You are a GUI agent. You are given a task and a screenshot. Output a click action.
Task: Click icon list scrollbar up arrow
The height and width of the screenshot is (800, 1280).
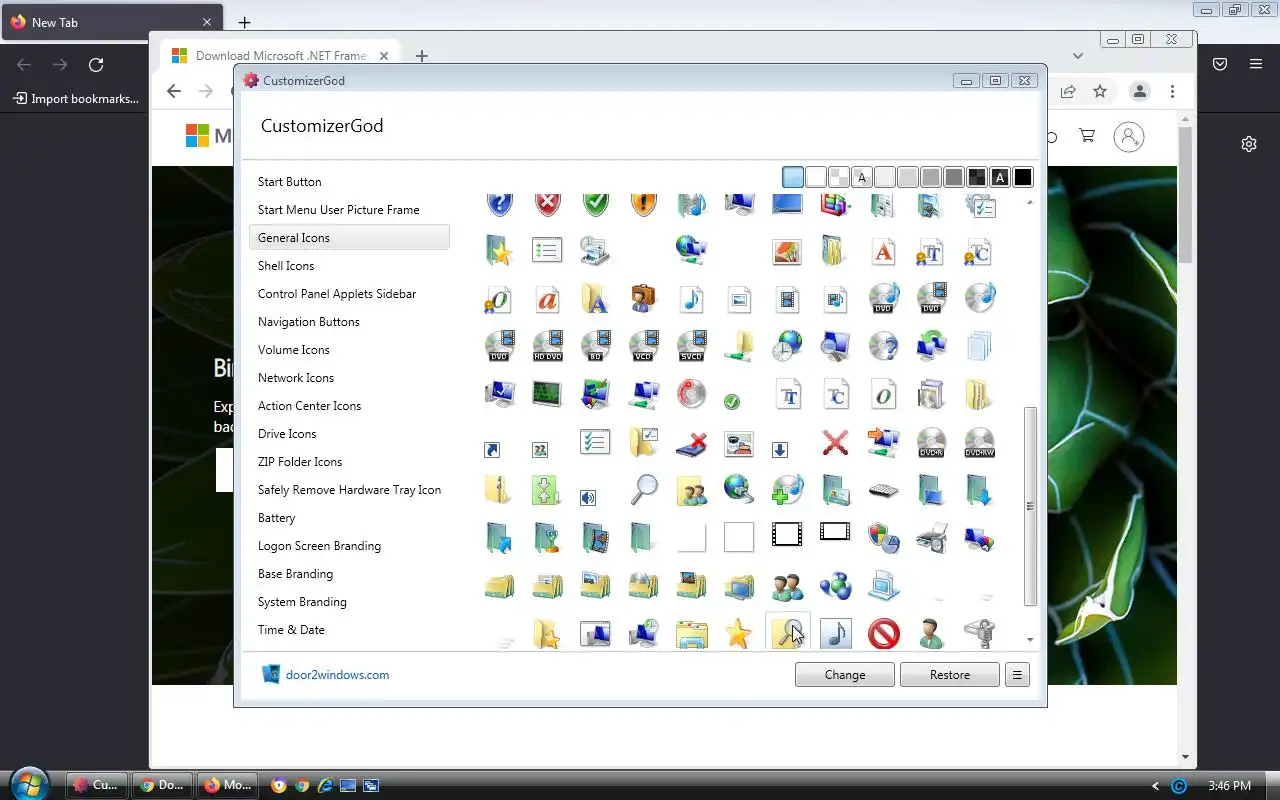[x=1030, y=202]
